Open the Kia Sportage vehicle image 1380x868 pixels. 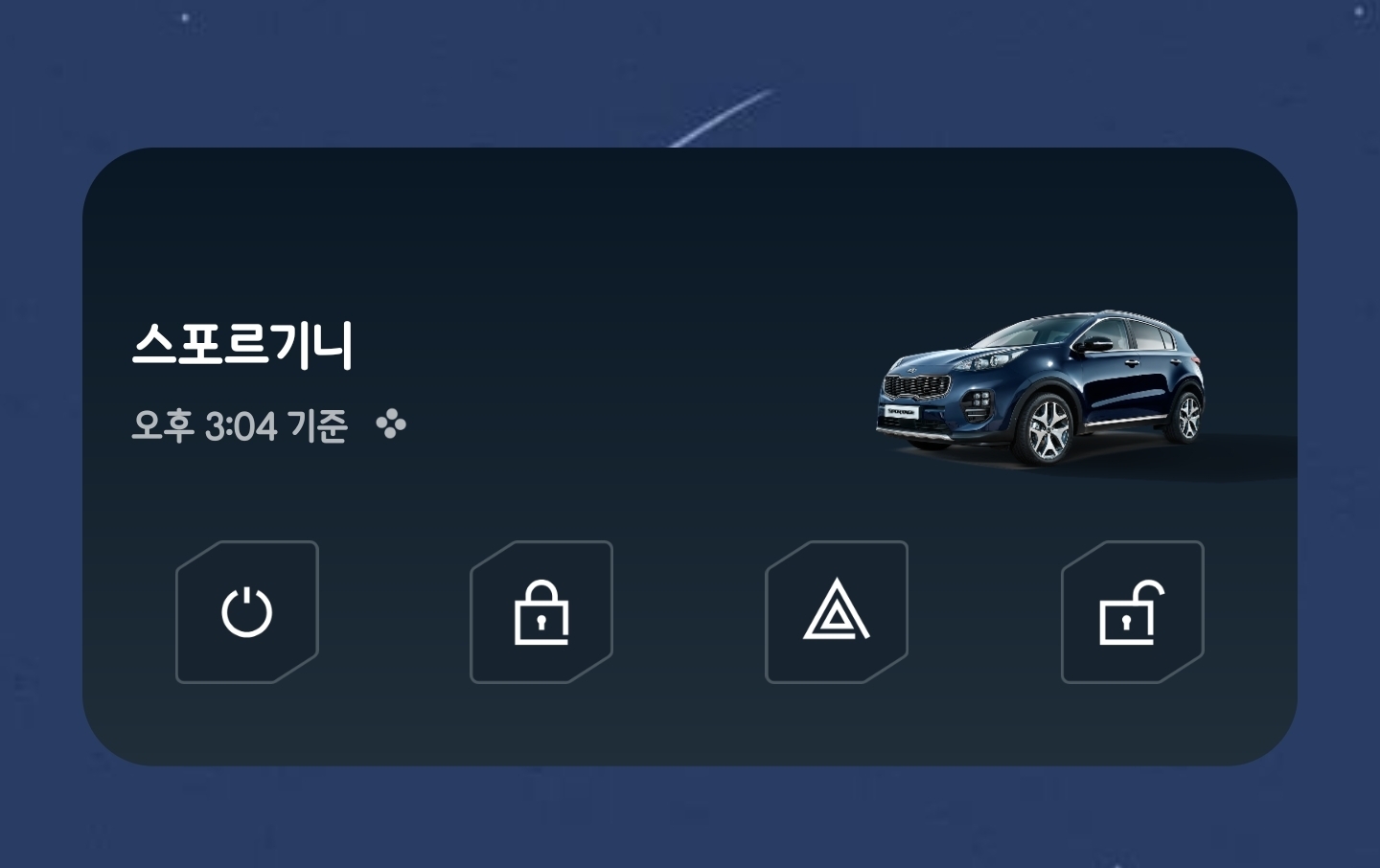(x=1042, y=388)
